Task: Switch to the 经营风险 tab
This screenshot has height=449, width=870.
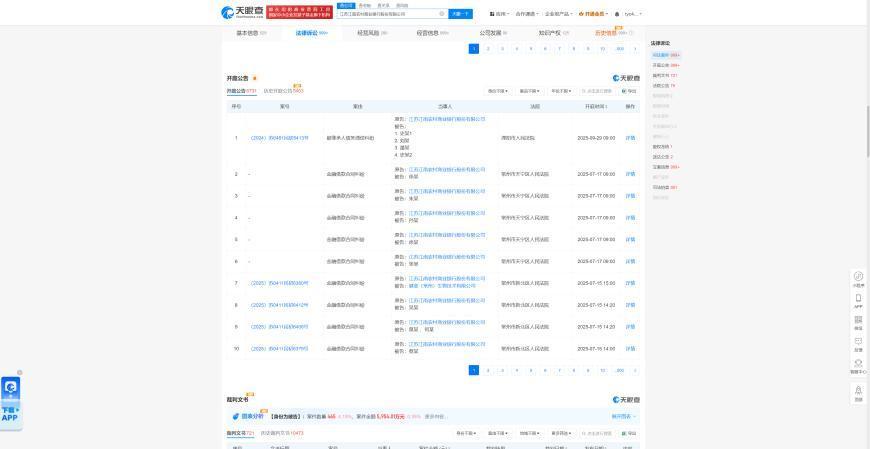Action: coord(372,33)
